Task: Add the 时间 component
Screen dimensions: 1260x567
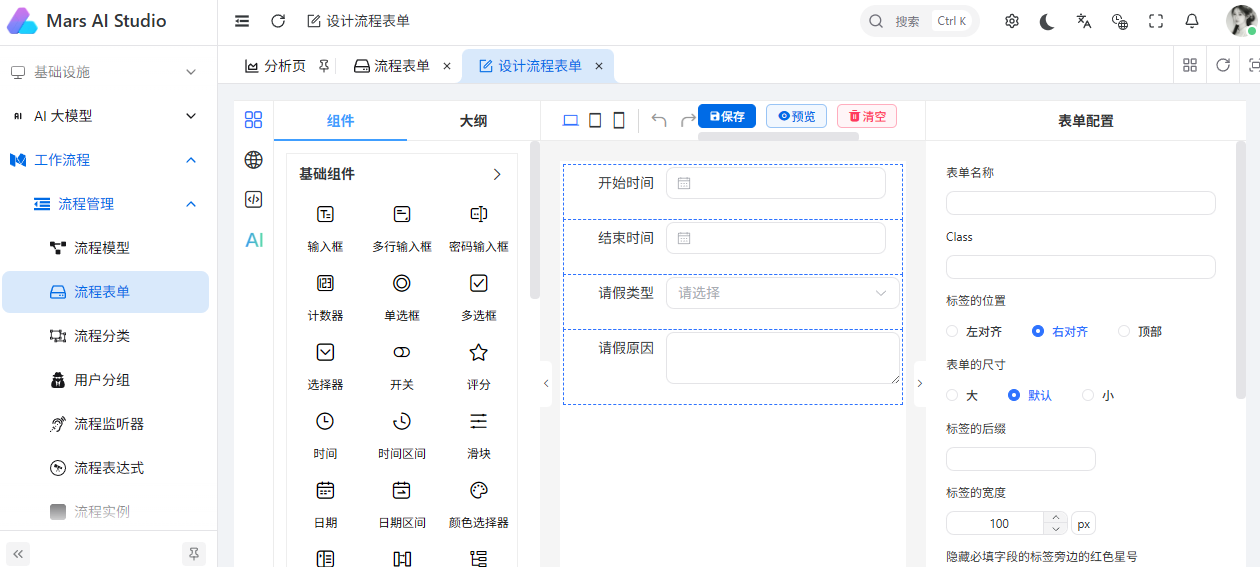Action: pos(325,436)
